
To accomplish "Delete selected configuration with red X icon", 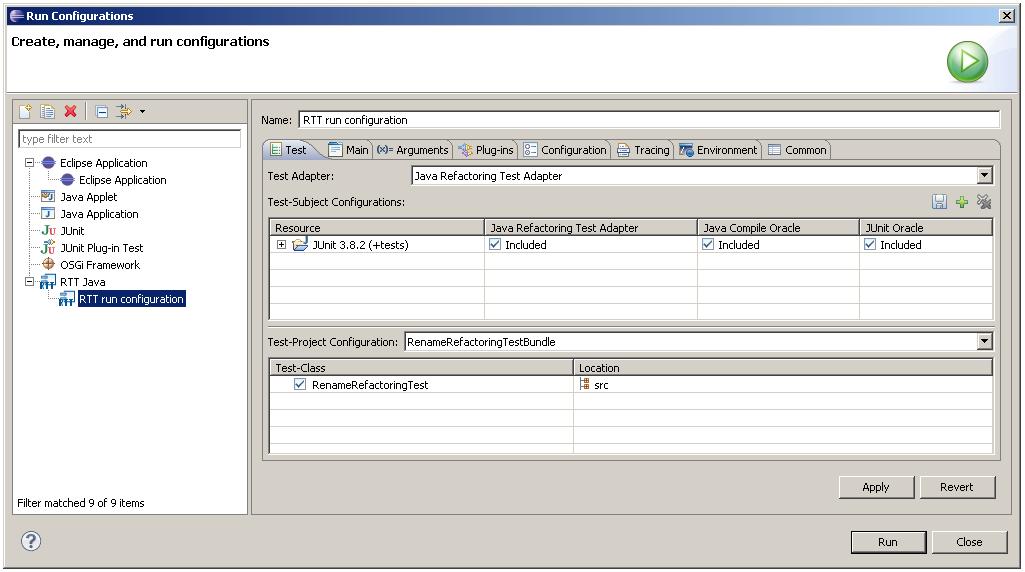I will [x=70, y=111].
